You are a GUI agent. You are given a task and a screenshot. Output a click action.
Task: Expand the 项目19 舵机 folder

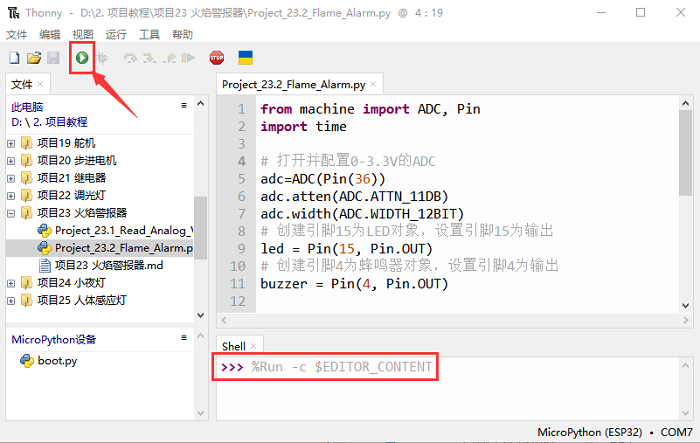pos(11,143)
